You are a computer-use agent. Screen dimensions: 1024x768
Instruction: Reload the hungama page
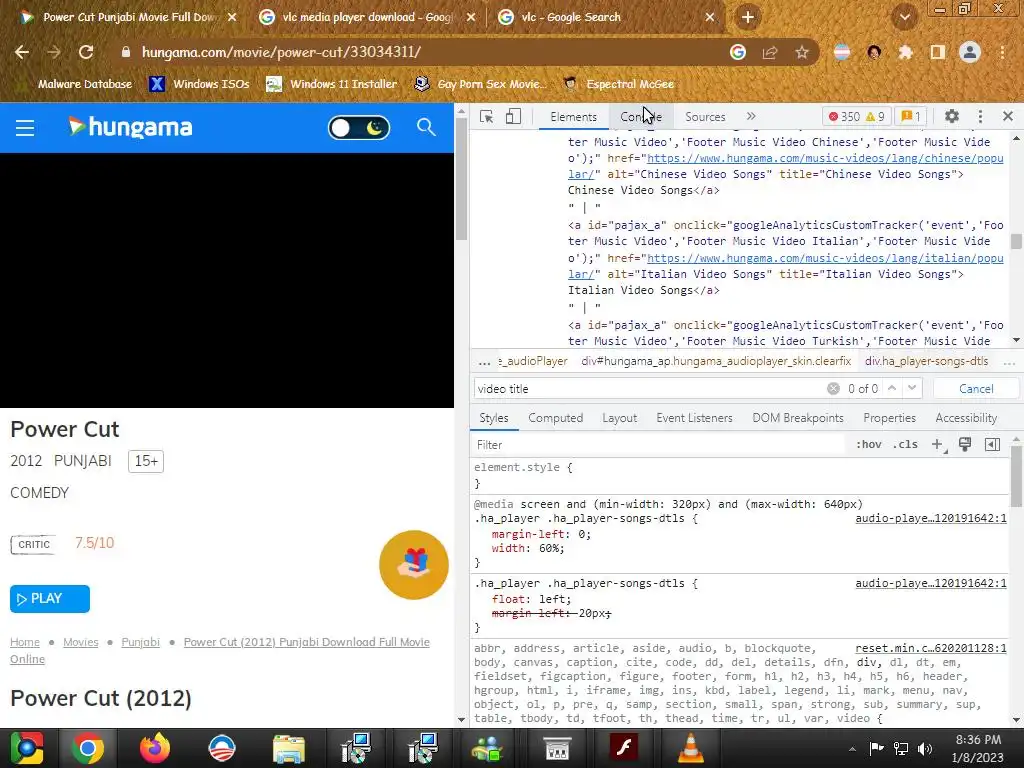point(86,52)
